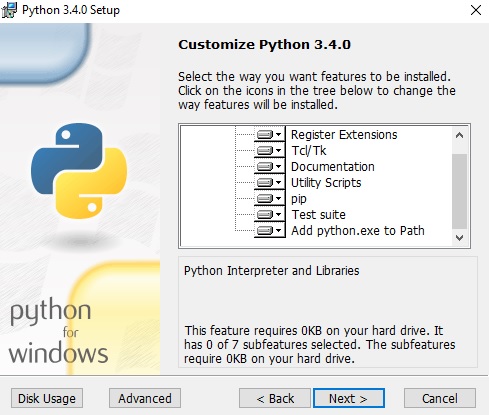Viewport: 489px width, 415px height.
Task: Select the pip label in tree
Action: click(x=299, y=199)
